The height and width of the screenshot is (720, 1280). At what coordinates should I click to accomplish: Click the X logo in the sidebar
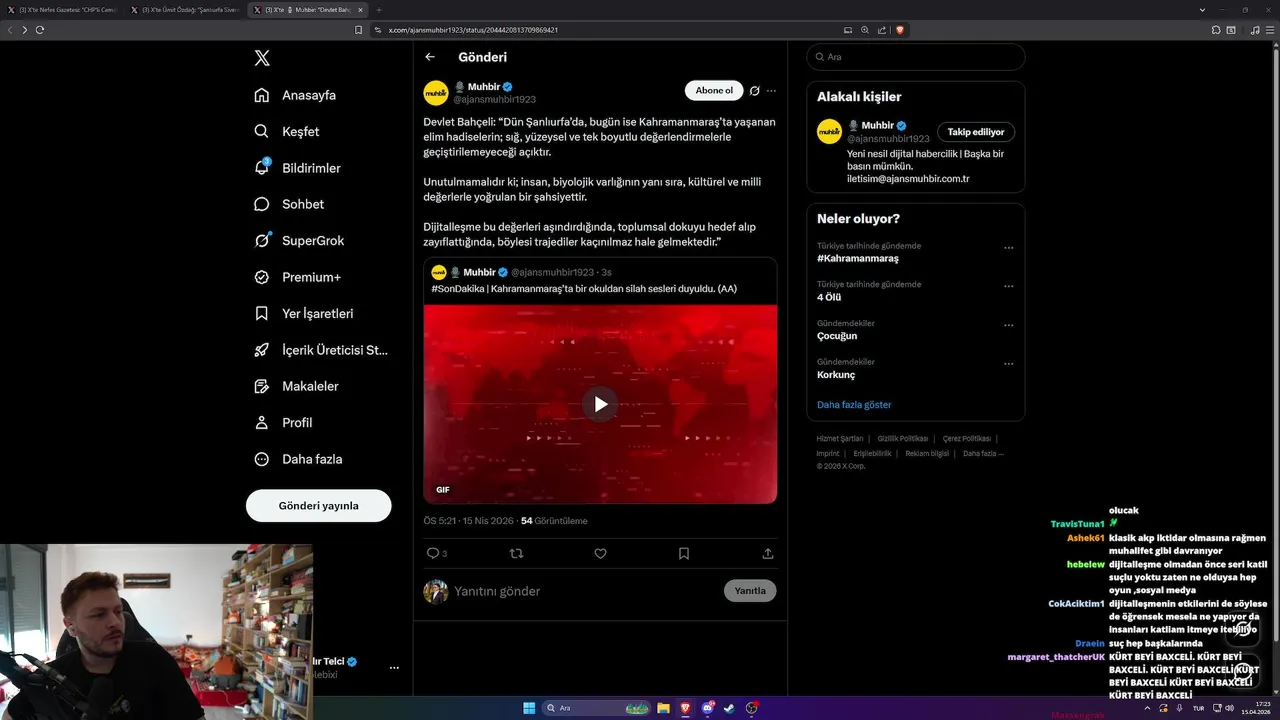point(262,58)
